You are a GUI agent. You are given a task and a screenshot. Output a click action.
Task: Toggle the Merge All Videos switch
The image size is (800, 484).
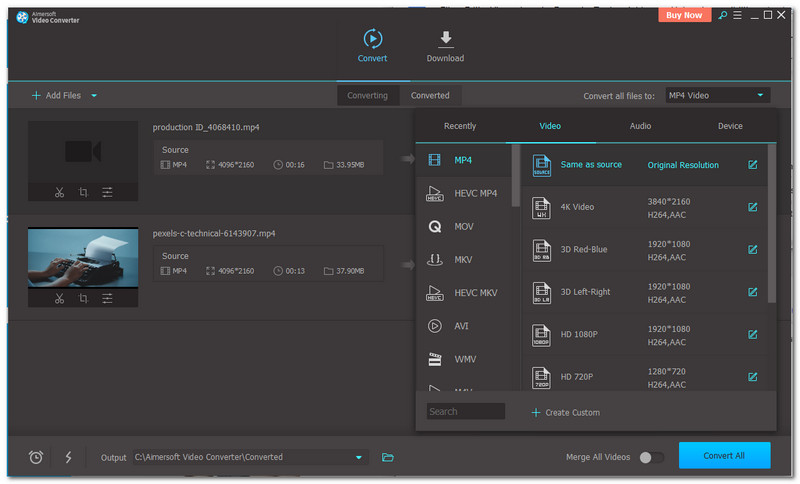(651, 457)
